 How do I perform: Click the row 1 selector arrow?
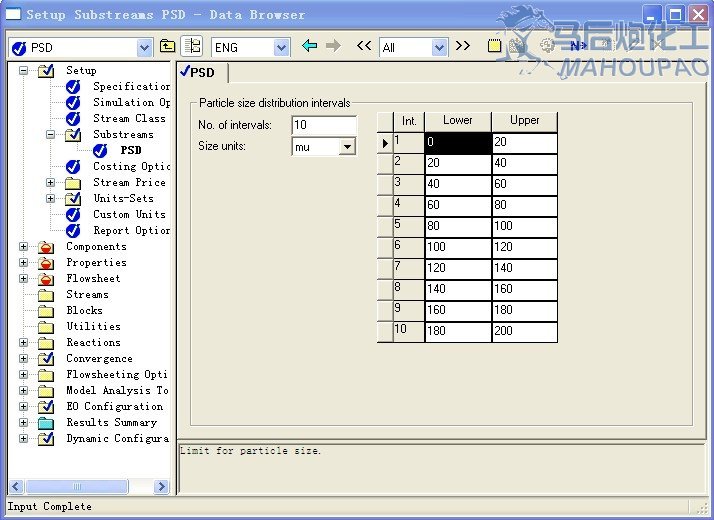(x=385, y=143)
